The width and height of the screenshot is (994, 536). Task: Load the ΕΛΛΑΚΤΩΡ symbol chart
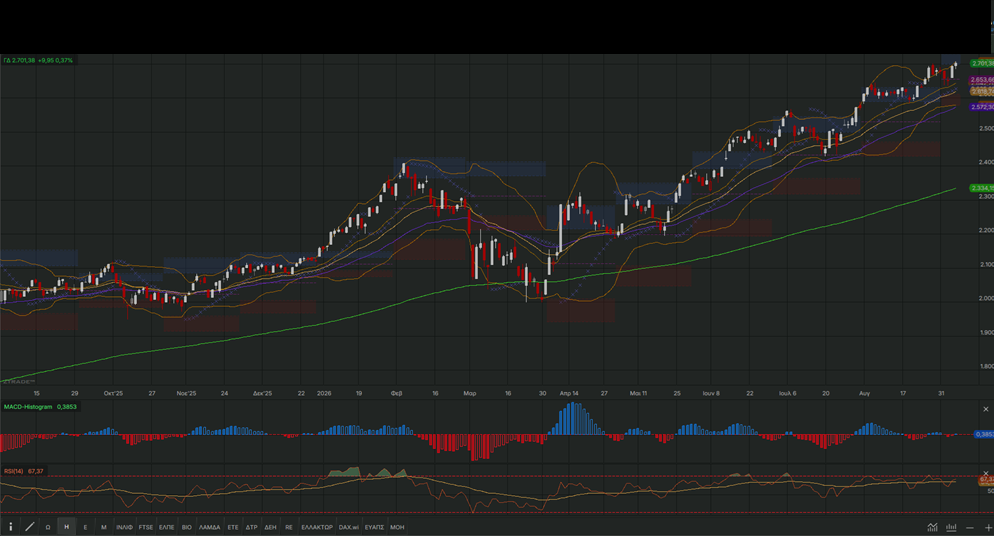pos(317,527)
